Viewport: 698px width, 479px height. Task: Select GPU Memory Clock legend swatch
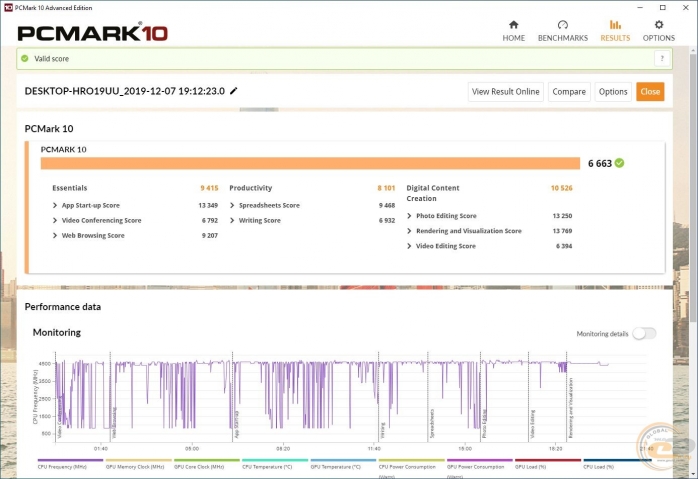pyautogui.click(x=138, y=460)
